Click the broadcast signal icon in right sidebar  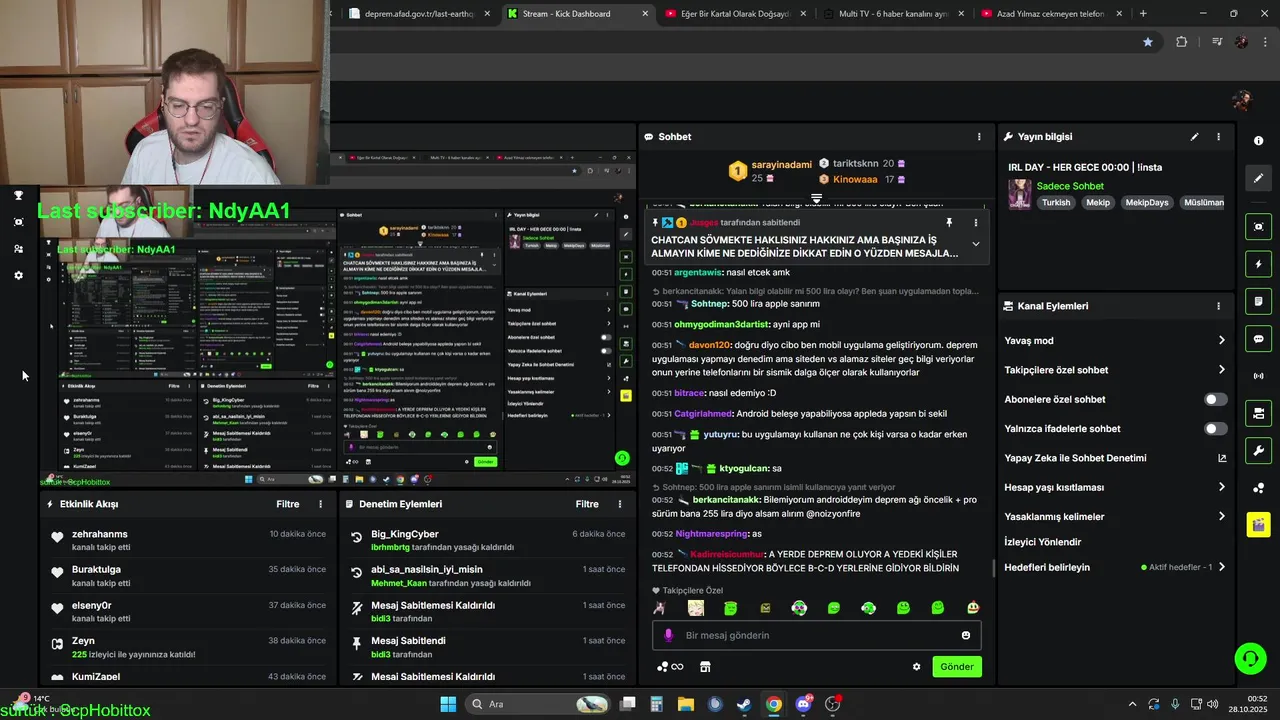coord(1259,376)
